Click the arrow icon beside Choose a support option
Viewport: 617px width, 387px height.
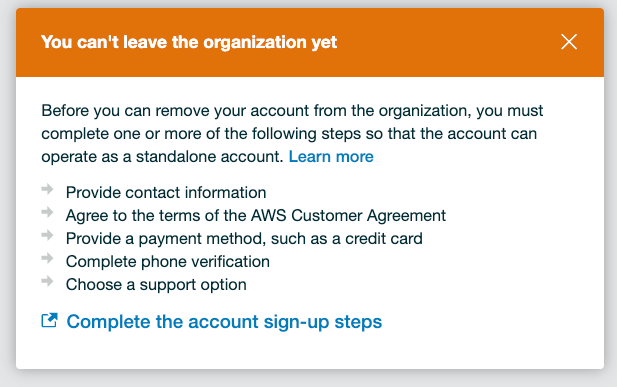tap(47, 281)
